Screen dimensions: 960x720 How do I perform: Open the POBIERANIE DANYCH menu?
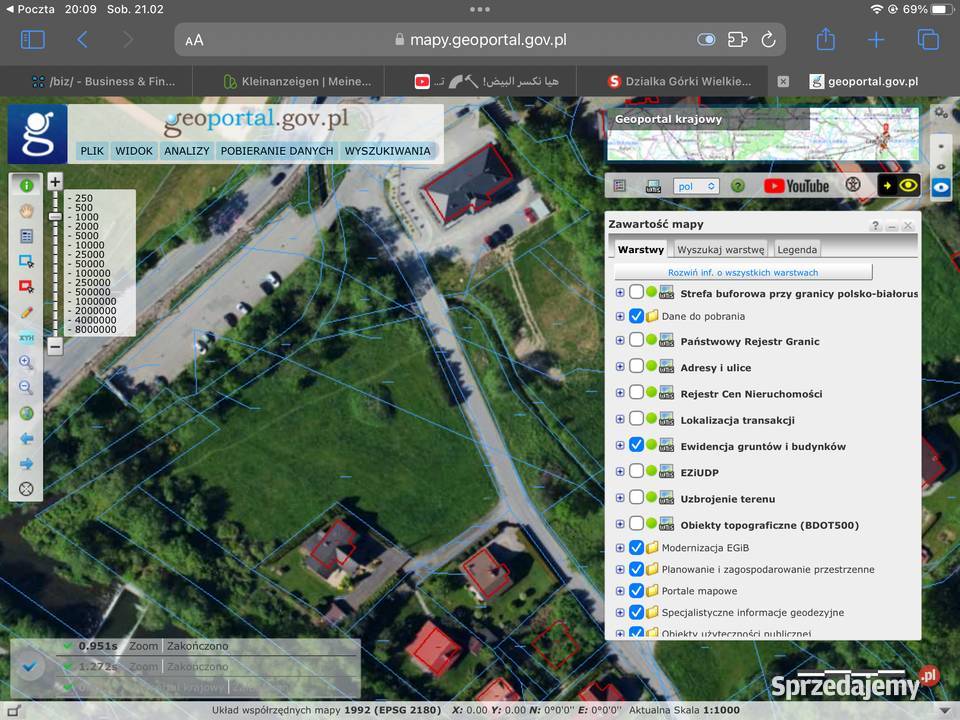[276, 151]
